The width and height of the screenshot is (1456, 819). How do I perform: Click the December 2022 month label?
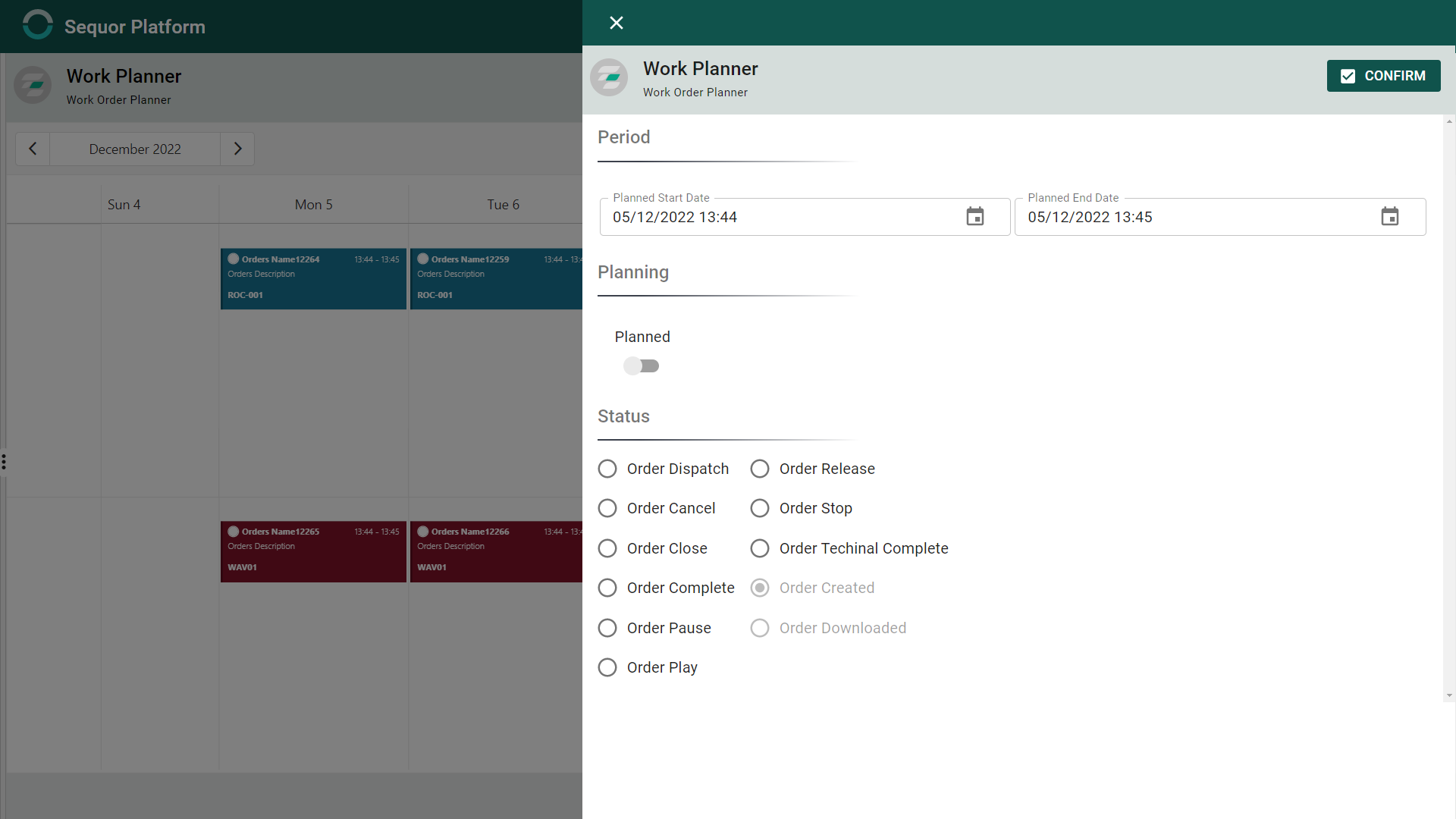135,149
